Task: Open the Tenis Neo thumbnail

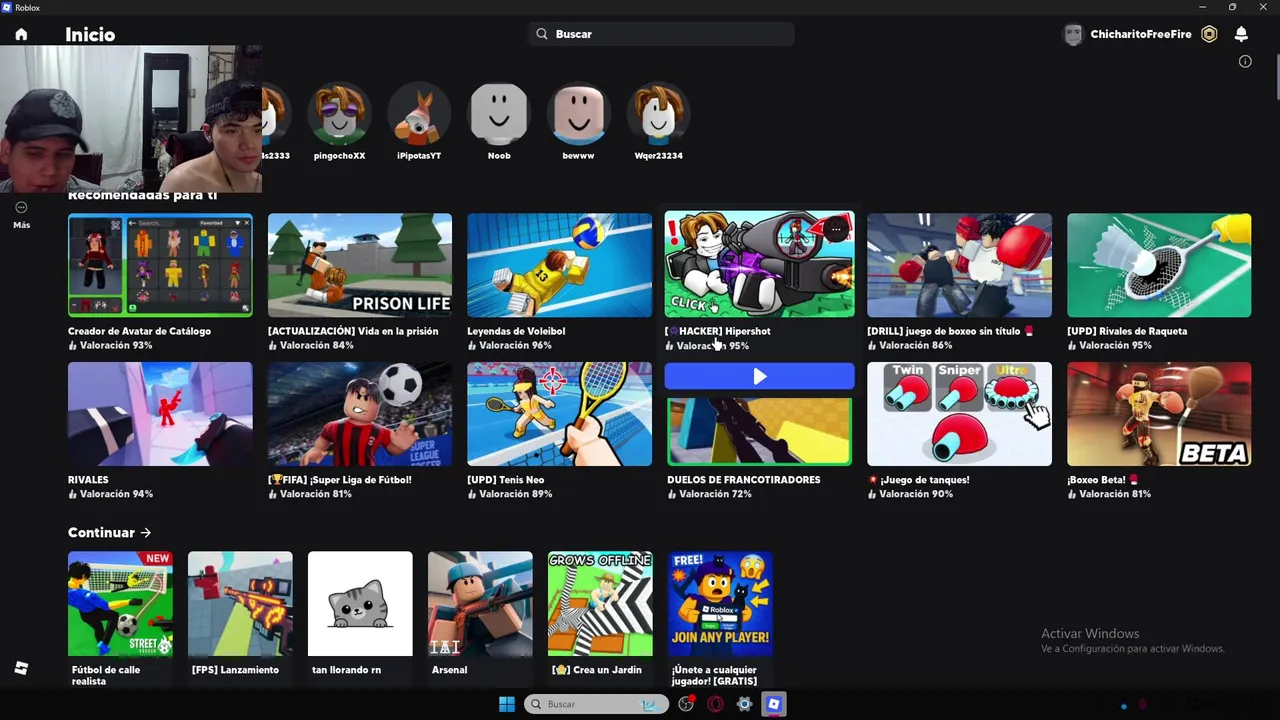Action: click(559, 414)
